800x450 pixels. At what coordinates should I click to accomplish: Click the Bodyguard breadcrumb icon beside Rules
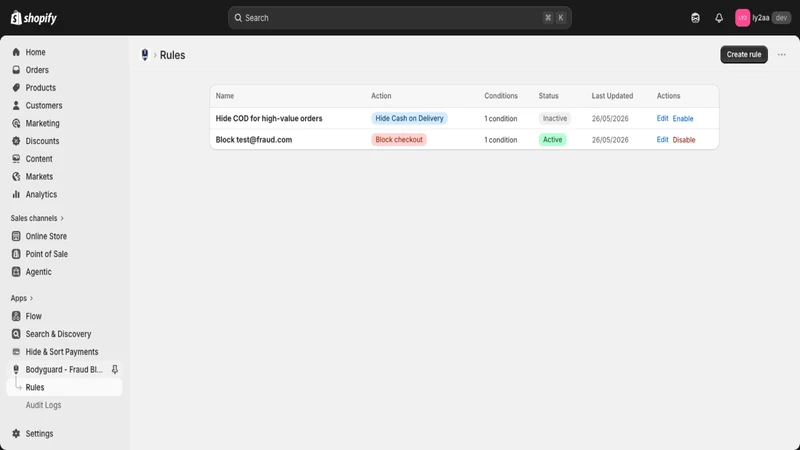145,55
